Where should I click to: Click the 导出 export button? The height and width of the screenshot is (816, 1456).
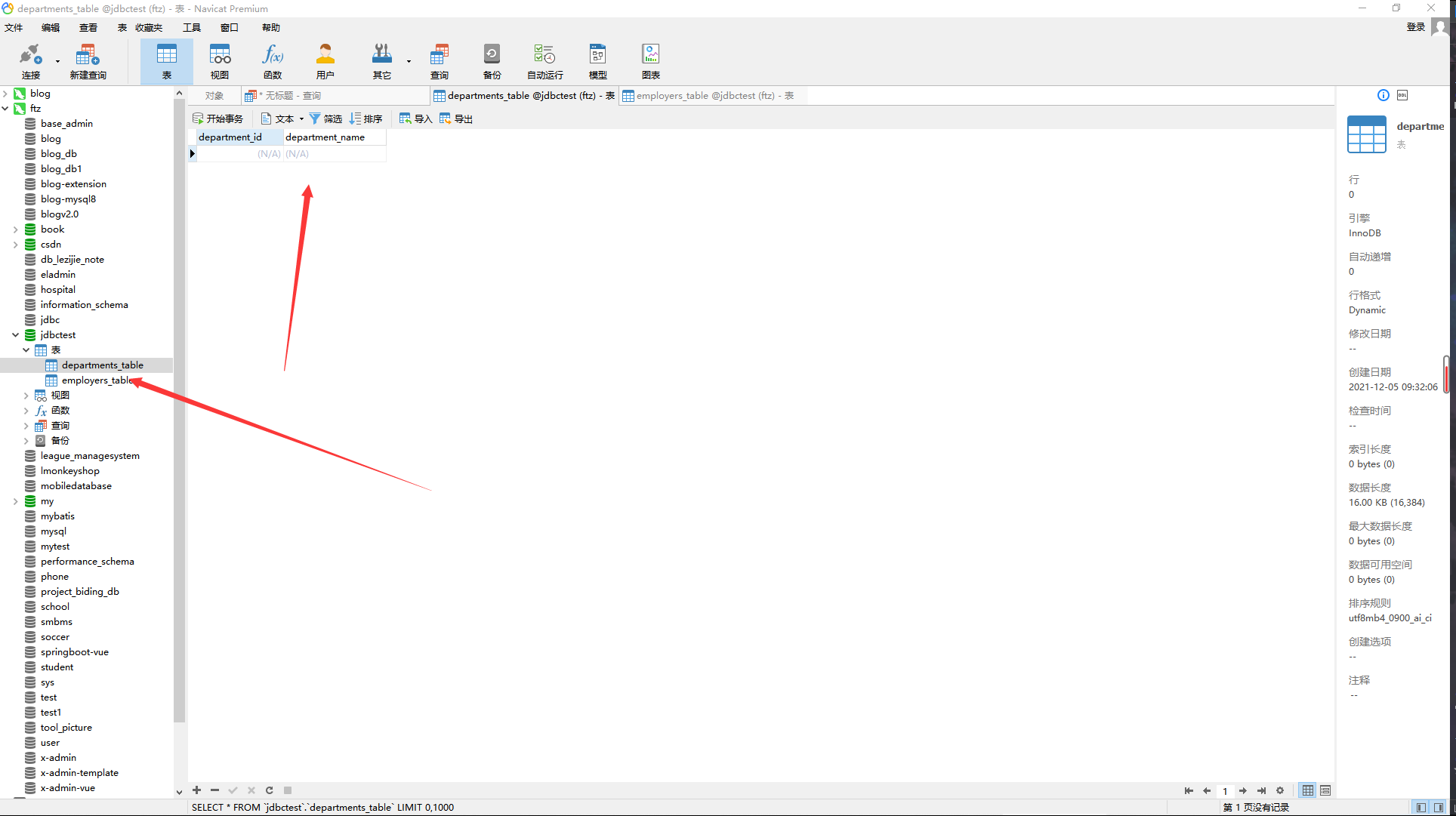point(456,119)
